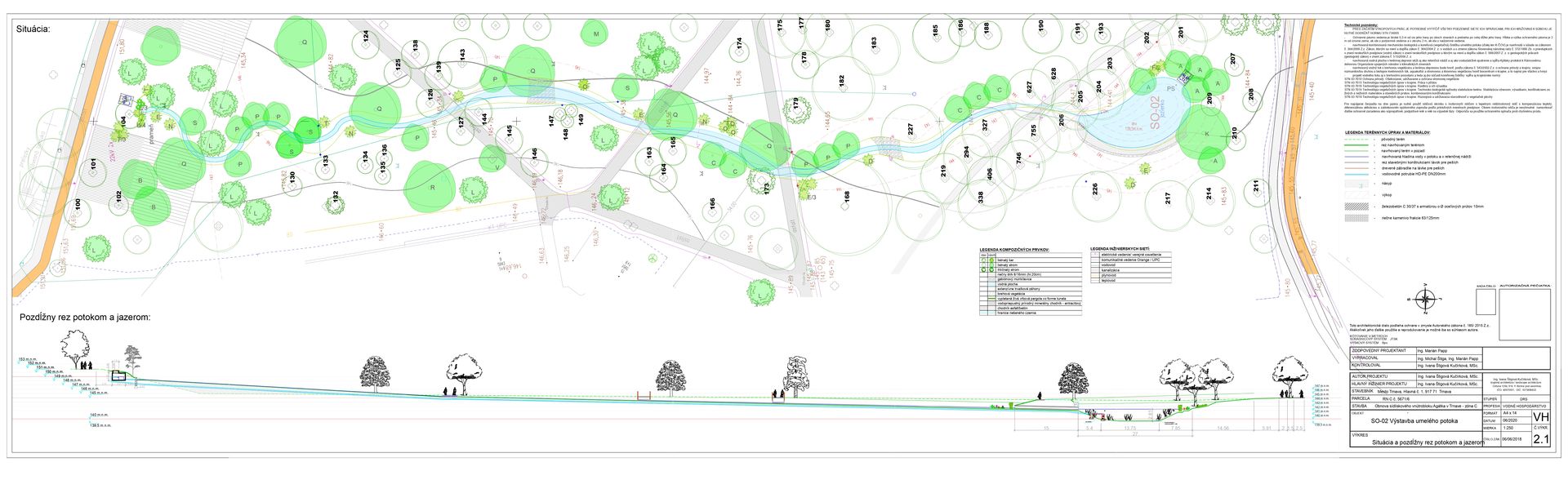Click the pump station PS symbol at pond
The height and width of the screenshot is (480, 1568).
coord(1147,88)
